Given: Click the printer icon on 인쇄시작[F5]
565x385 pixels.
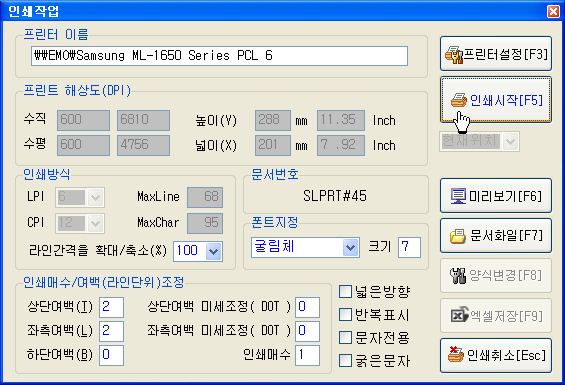Looking at the screenshot, I should [459, 100].
